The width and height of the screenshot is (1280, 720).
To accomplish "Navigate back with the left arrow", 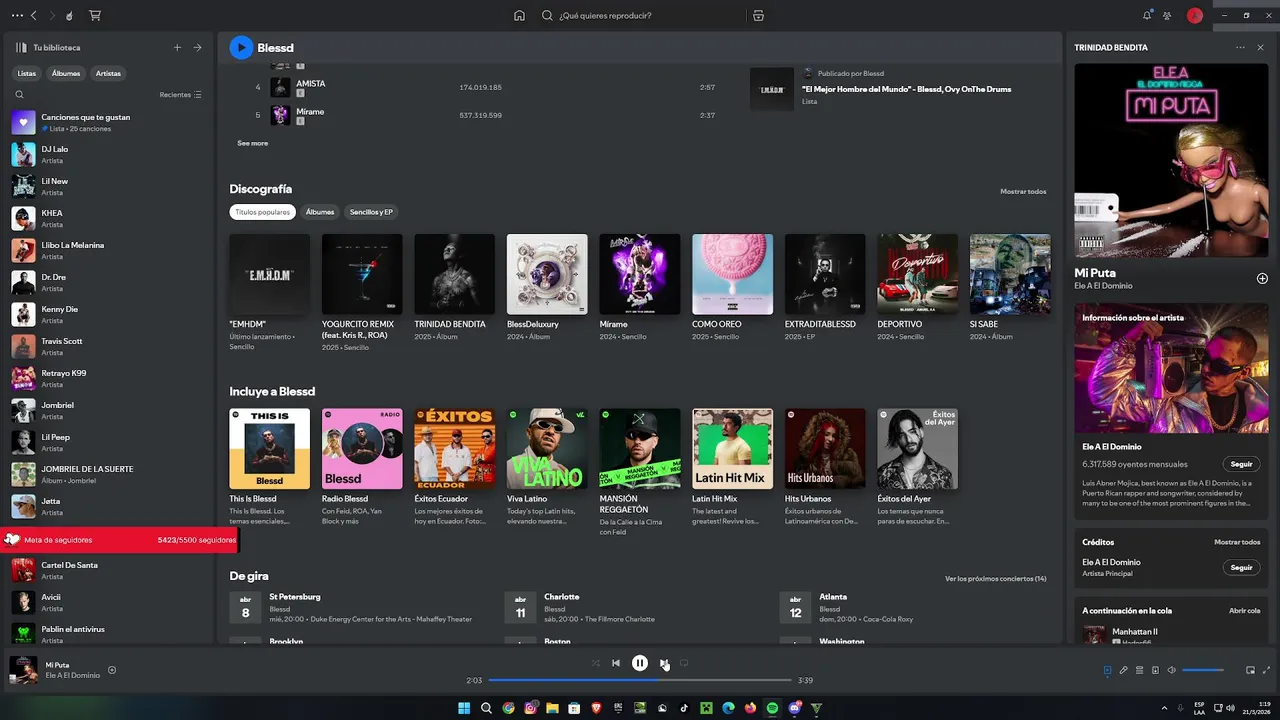I will 34,16.
